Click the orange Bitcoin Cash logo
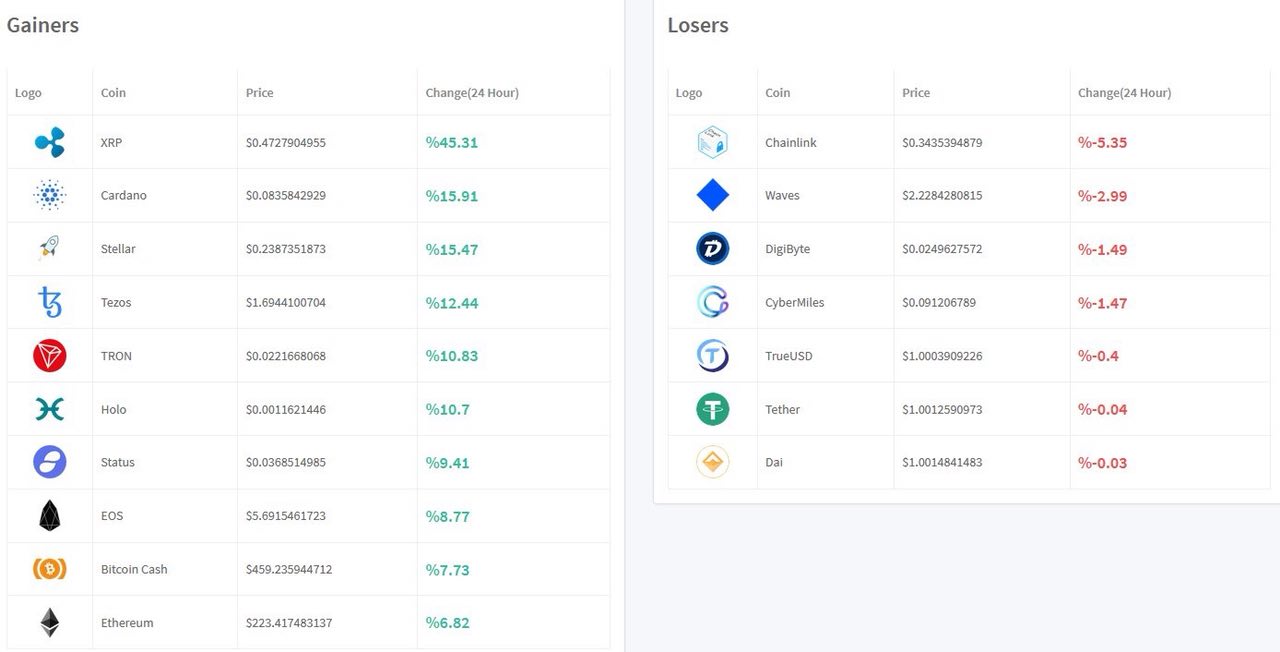This screenshot has width=1280, height=652. coord(49,569)
